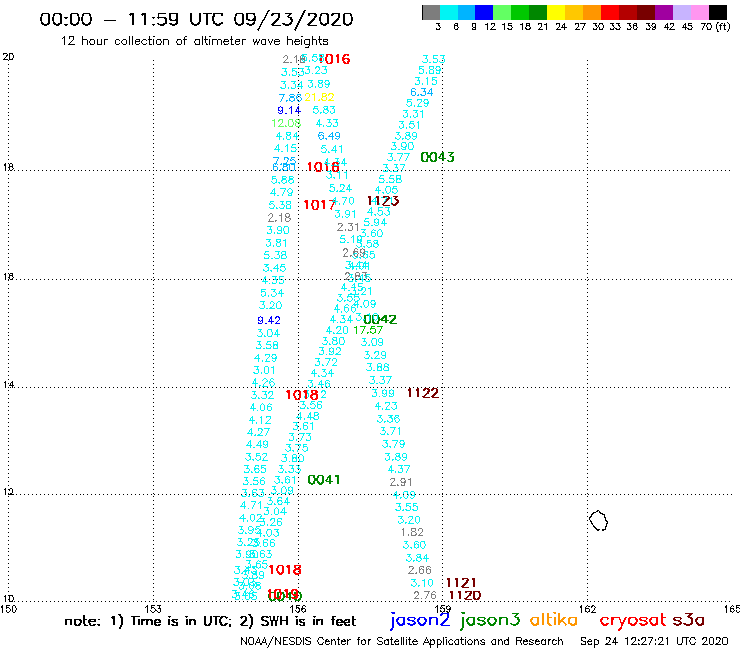Screen dimensions: 740x650
Task: Click the 153 longitude axis label
Action: [x=153, y=609]
